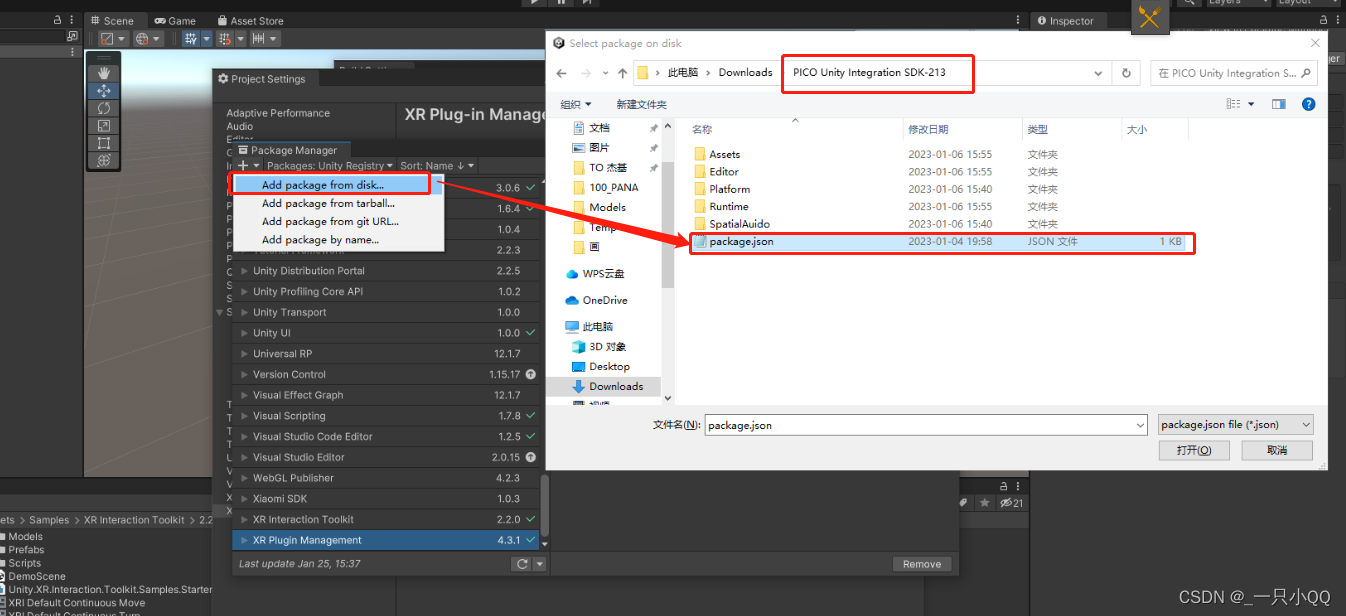Open dropdown next to package refresh button
This screenshot has width=1346, height=616.
tap(540, 564)
